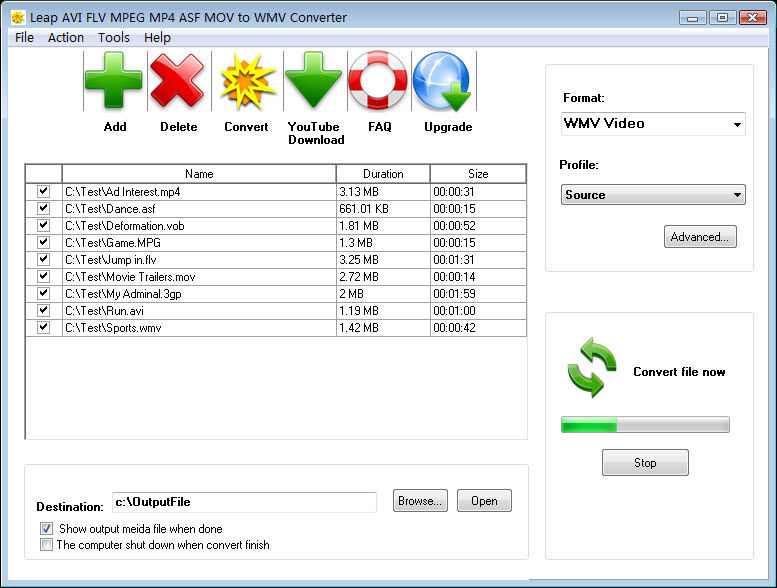Uncheck the Ad Interest.mp4 checkbox
This screenshot has width=777, height=588.
44,191
